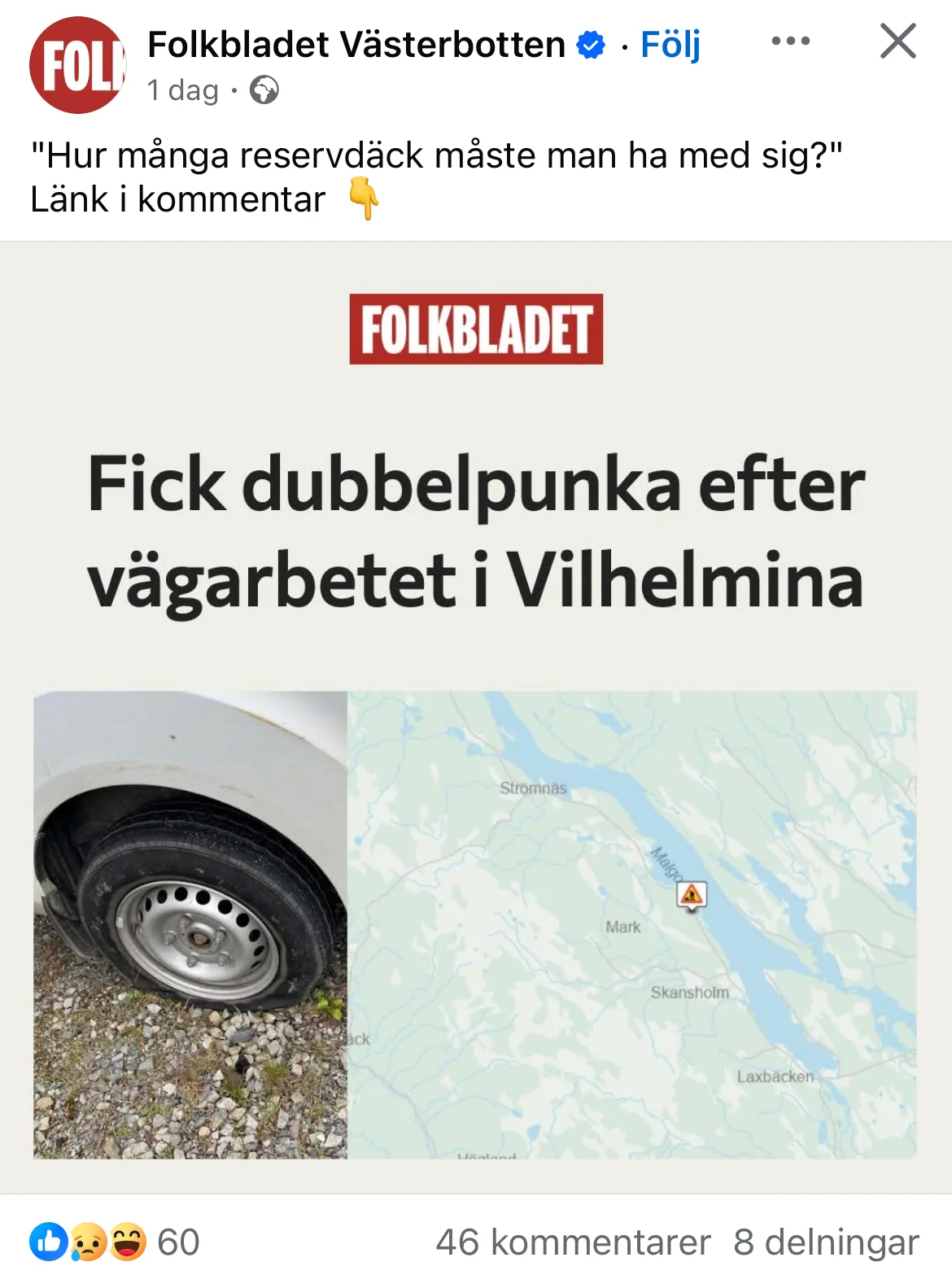Click the 1 dag timestamp
This screenshot has width=952, height=1275.
pos(182,90)
